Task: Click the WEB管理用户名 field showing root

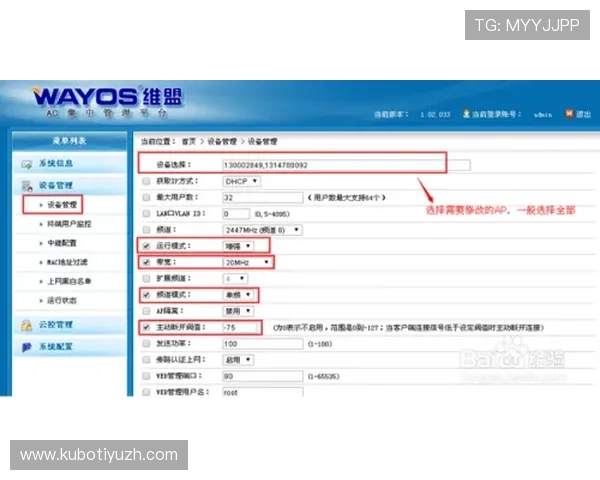Action: 263,392
